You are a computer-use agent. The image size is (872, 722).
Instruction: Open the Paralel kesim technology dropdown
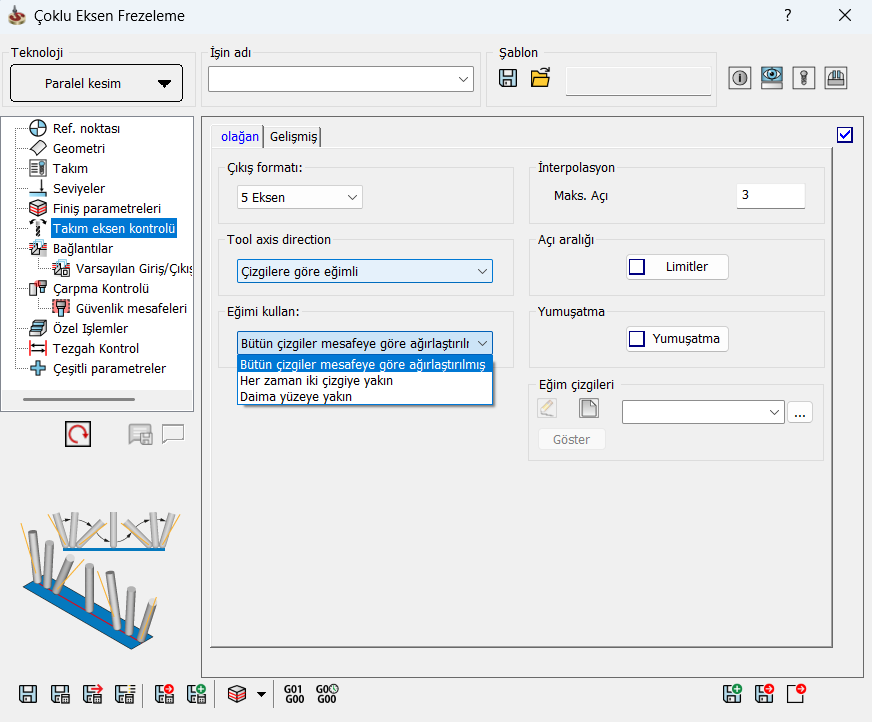click(x=96, y=83)
